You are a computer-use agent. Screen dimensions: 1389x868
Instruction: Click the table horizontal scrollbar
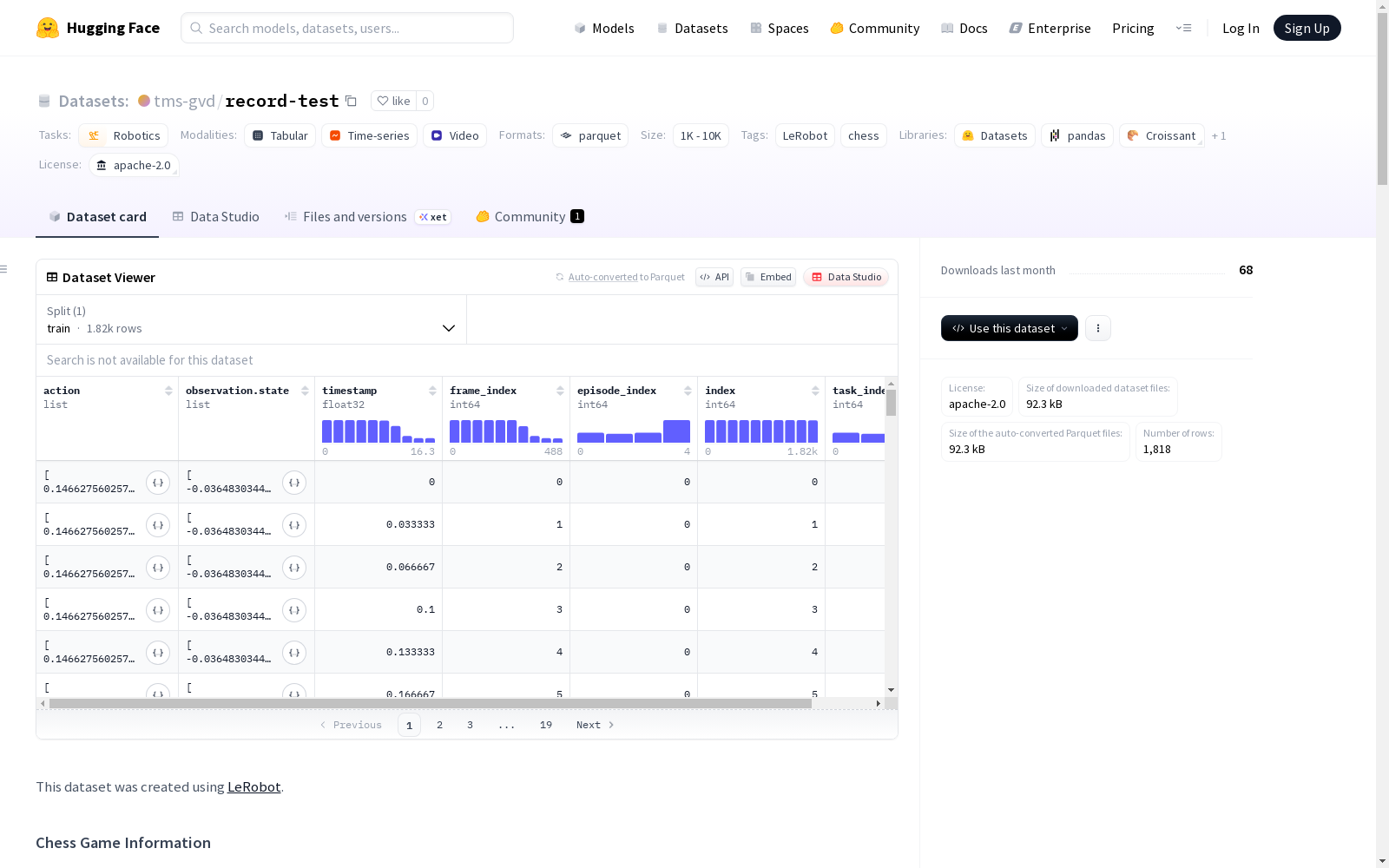pos(430,703)
